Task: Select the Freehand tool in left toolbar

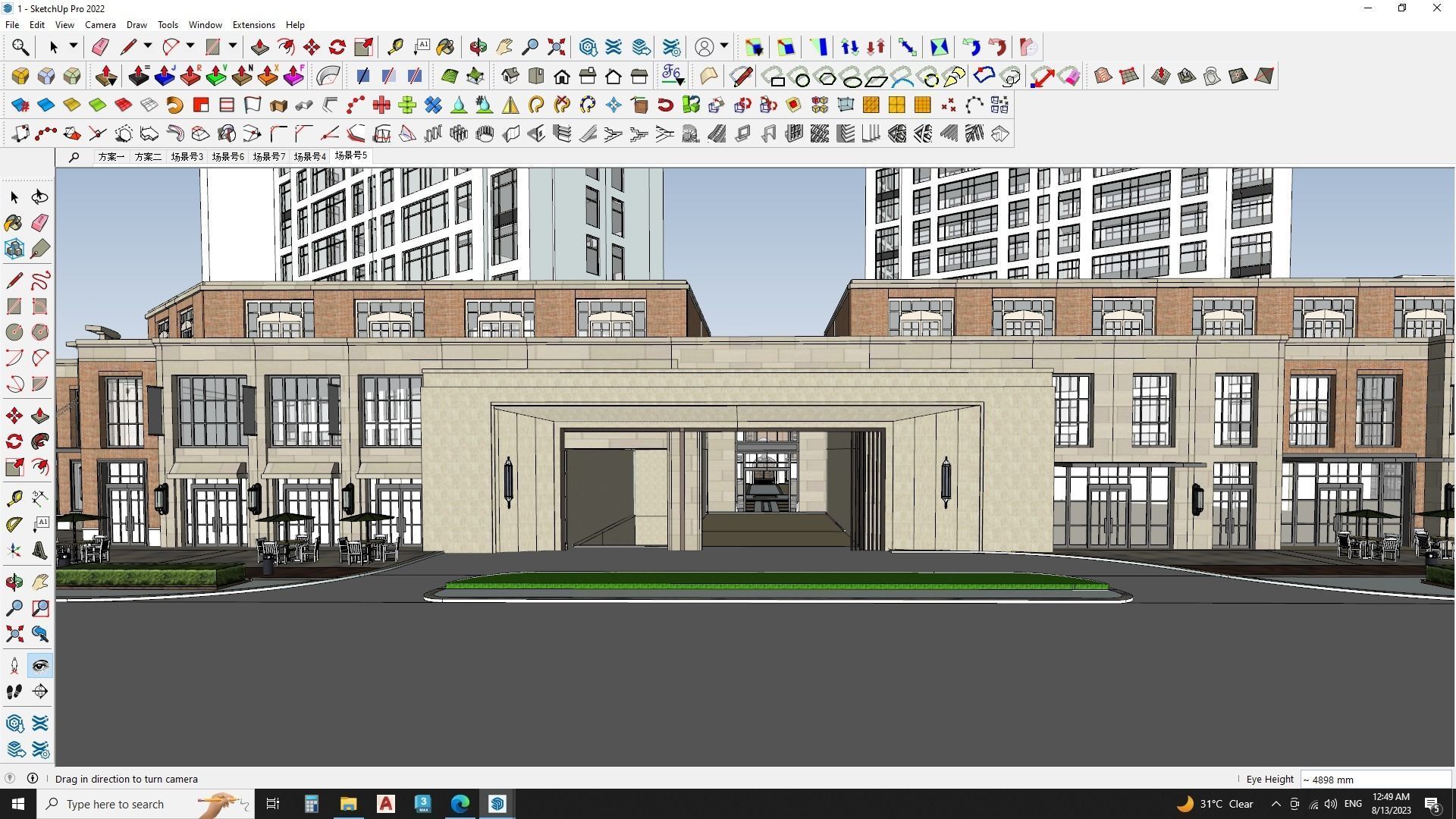Action: [x=39, y=281]
